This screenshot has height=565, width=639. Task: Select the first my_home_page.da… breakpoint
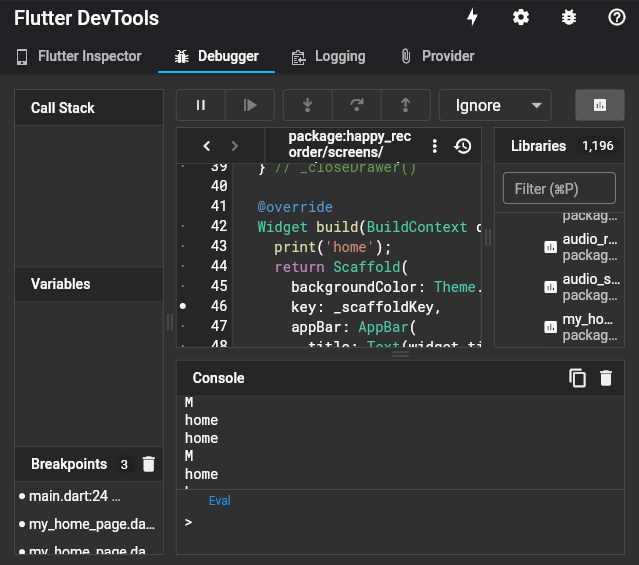pyautogui.click(x=89, y=524)
